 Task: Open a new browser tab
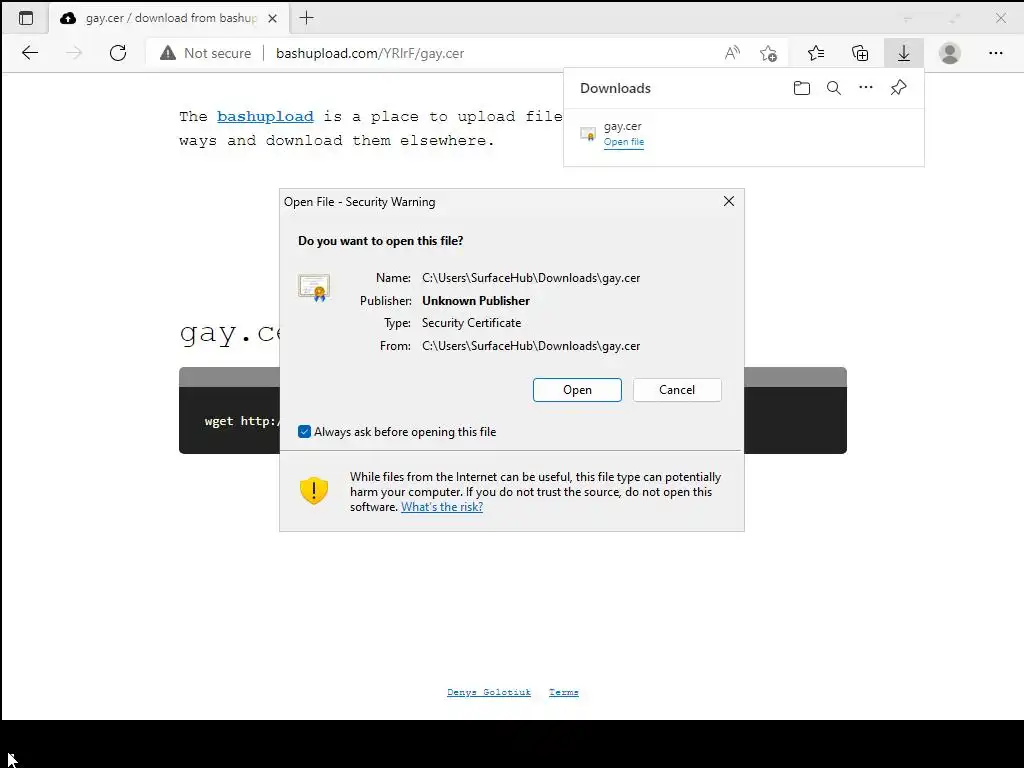[x=306, y=18]
